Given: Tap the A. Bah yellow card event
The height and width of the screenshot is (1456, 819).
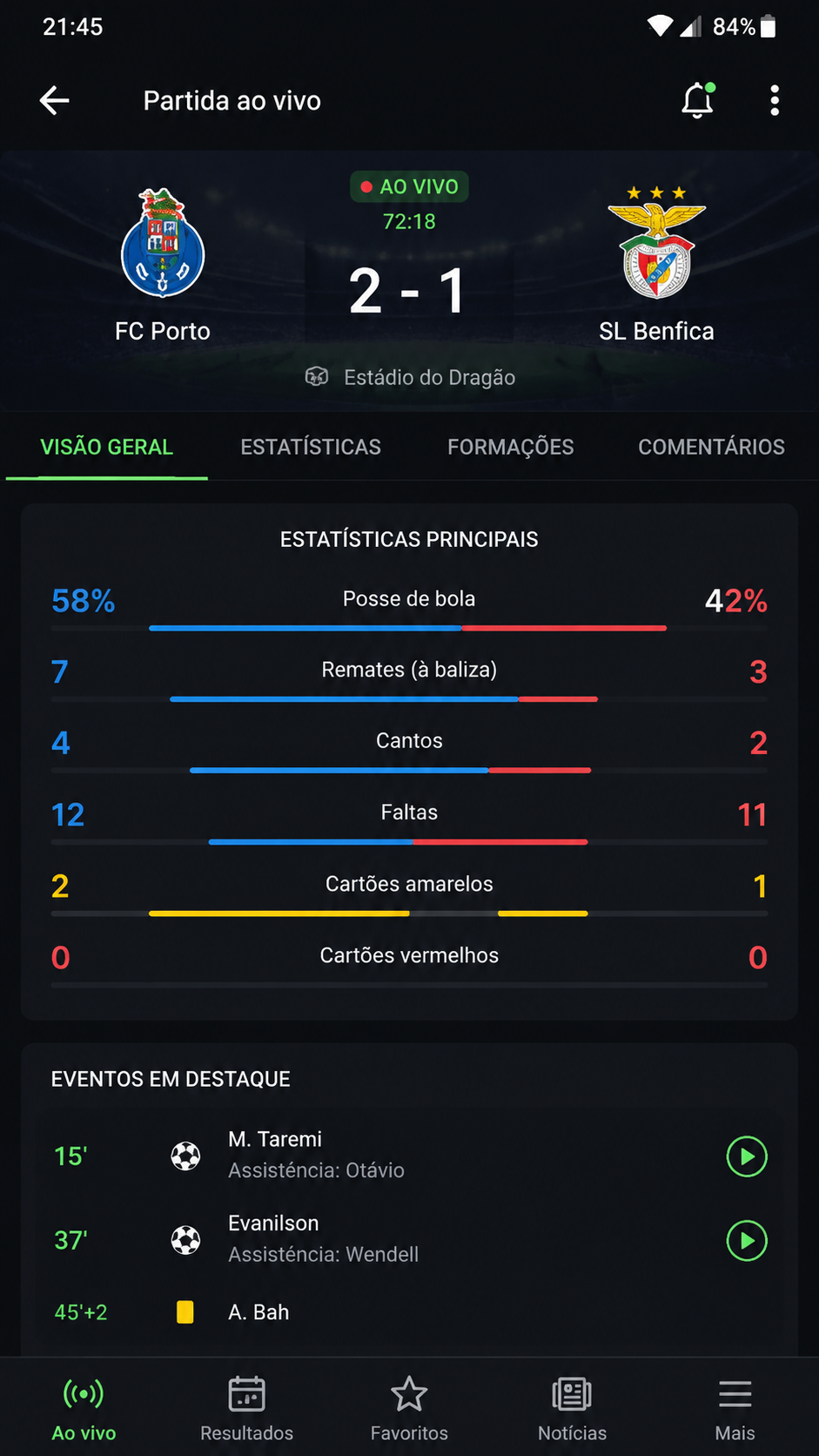Looking at the screenshot, I should coord(409,1312).
